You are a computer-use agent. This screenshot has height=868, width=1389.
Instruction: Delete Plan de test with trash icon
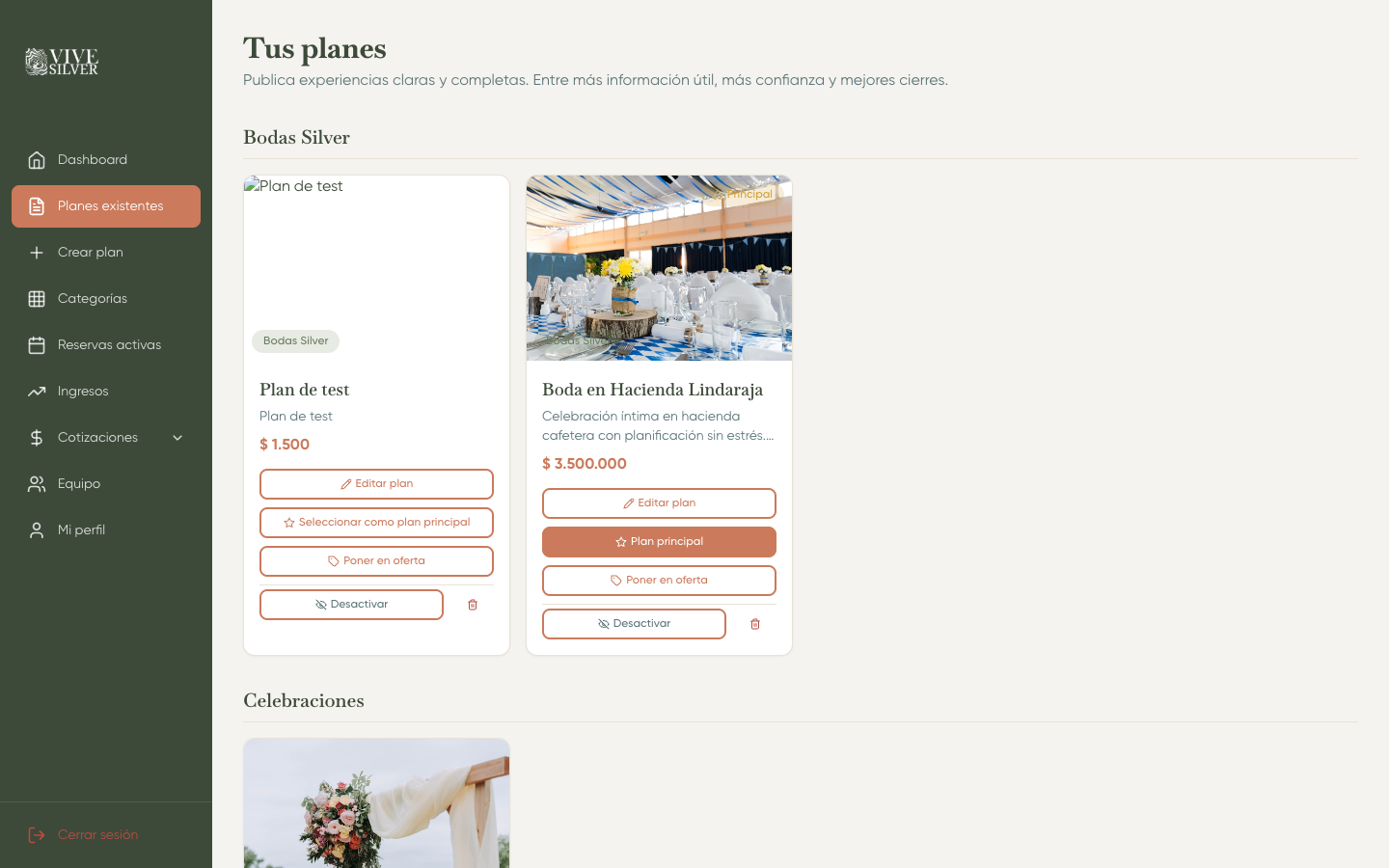(x=473, y=605)
